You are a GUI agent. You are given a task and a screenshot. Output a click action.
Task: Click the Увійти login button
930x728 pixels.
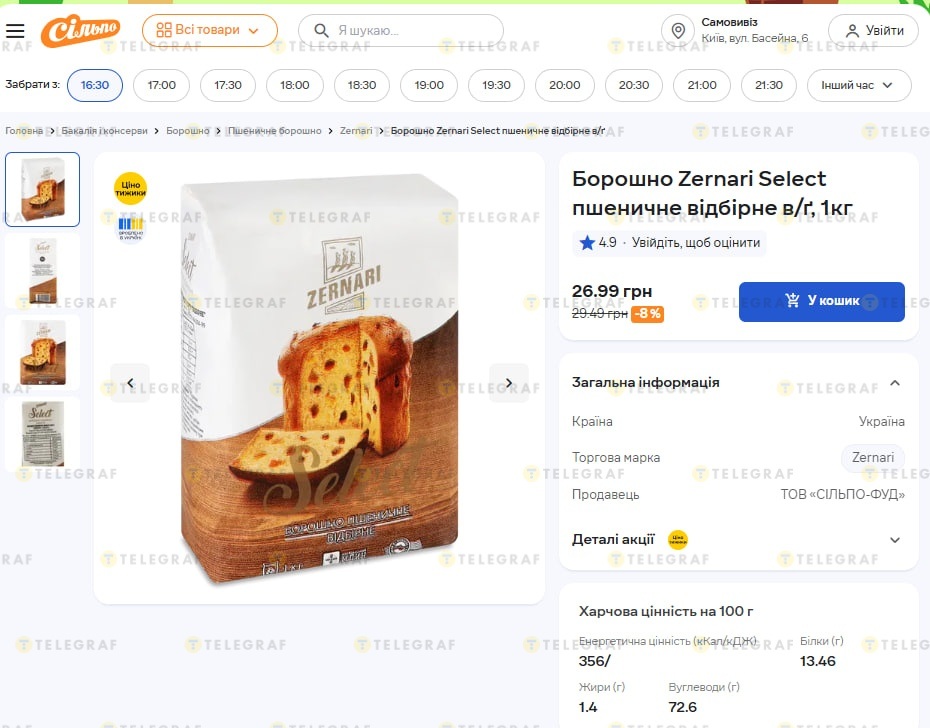point(873,31)
